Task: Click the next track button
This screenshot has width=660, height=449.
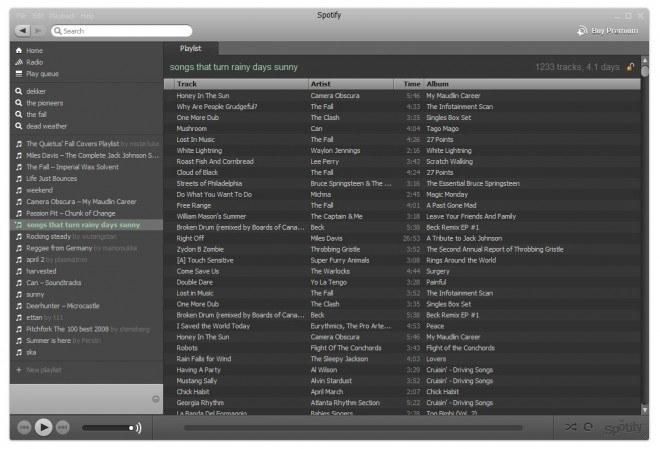Action: coord(63,428)
